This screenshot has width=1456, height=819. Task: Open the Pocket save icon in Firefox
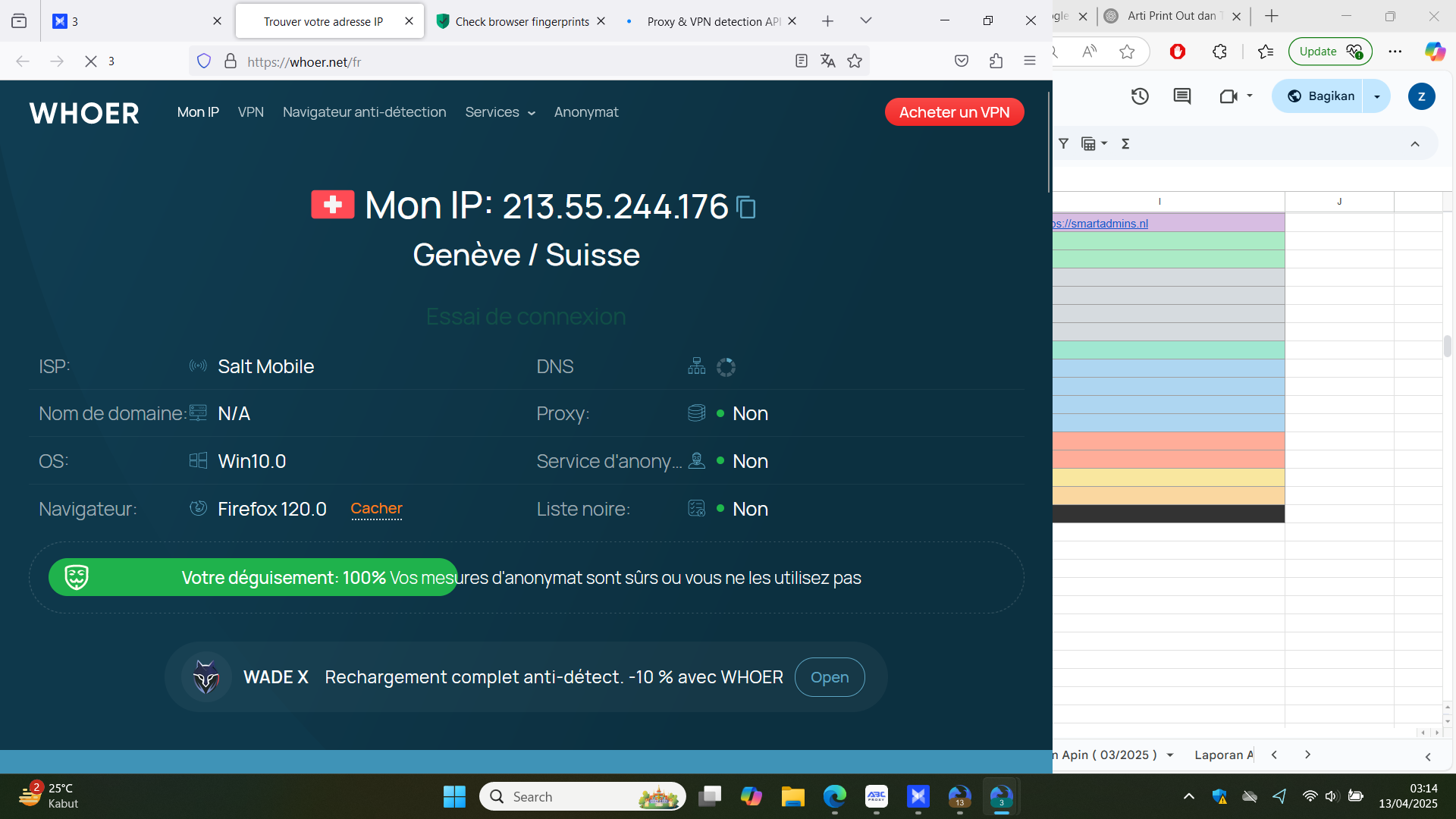click(x=962, y=61)
